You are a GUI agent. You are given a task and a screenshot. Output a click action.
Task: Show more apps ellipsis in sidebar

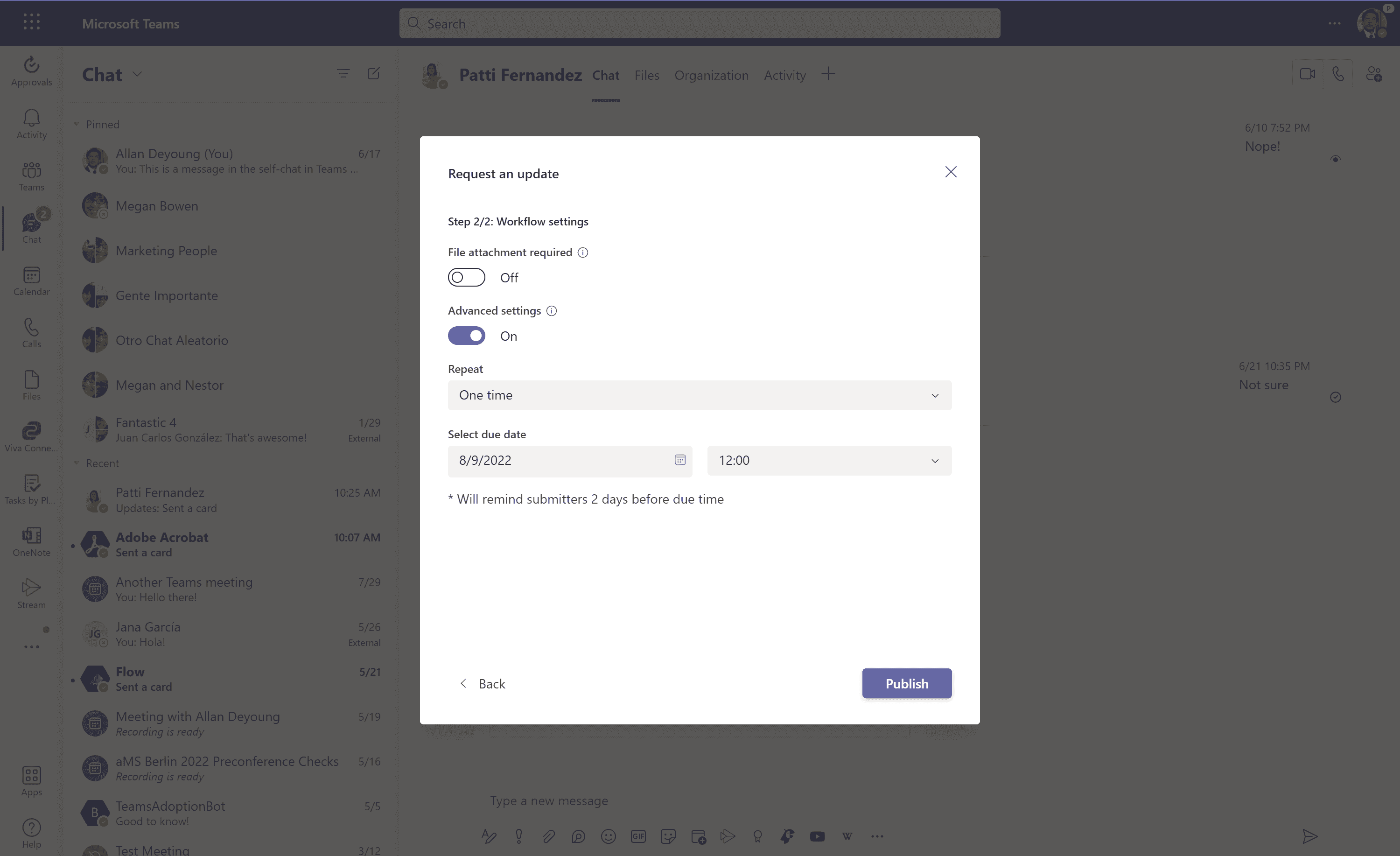[x=31, y=647]
